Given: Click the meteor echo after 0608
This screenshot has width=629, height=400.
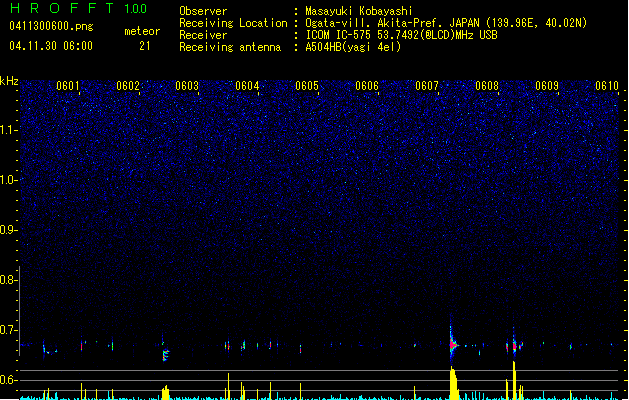Looking at the screenshot, I should (x=514, y=345).
